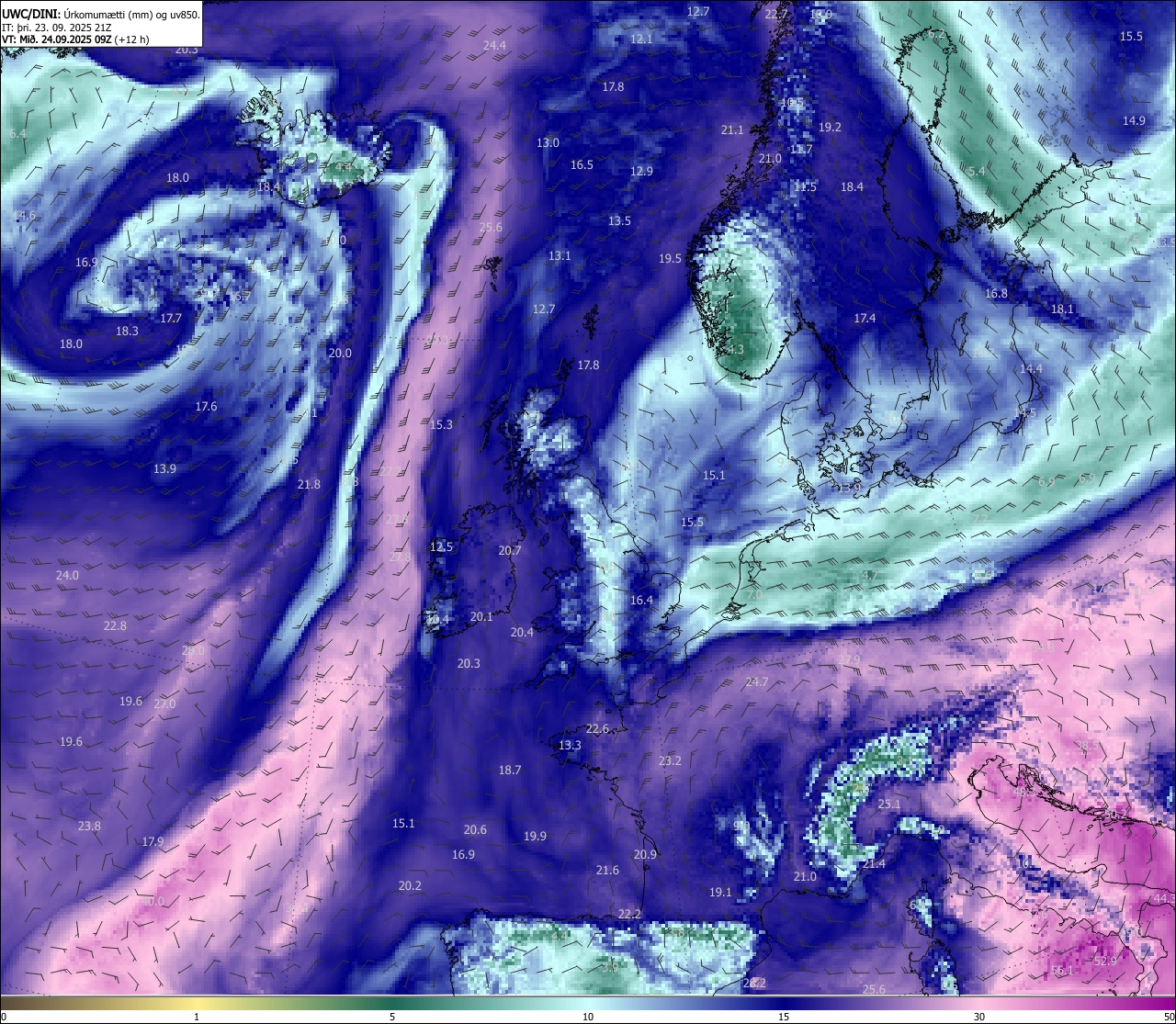Click the 22.6 value near Brittany
The width and height of the screenshot is (1176, 1024).
597,728
